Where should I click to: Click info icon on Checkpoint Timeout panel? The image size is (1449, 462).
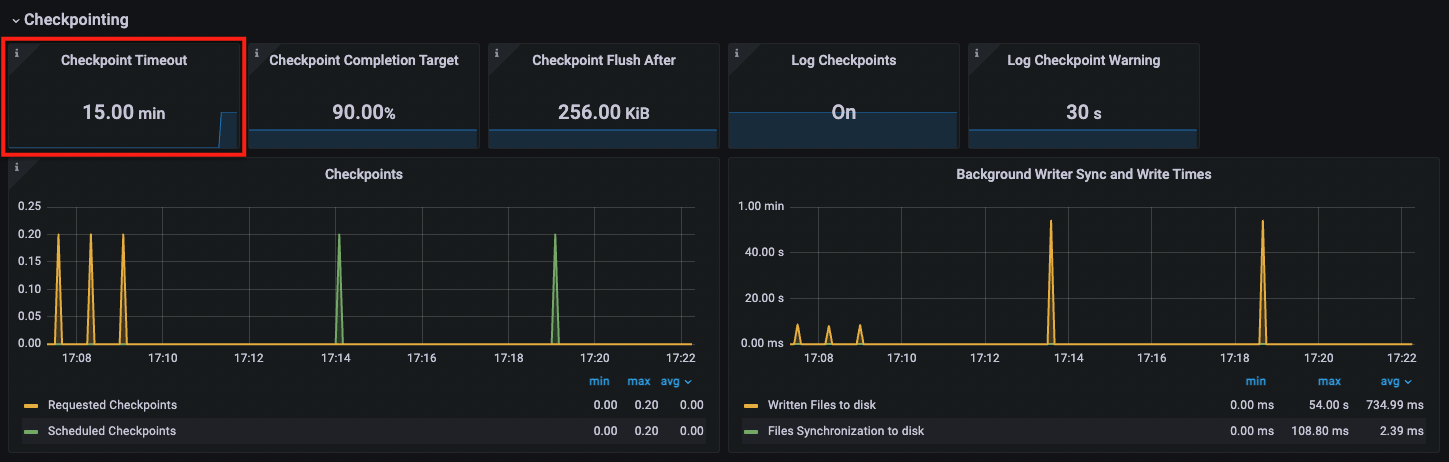click(16, 52)
